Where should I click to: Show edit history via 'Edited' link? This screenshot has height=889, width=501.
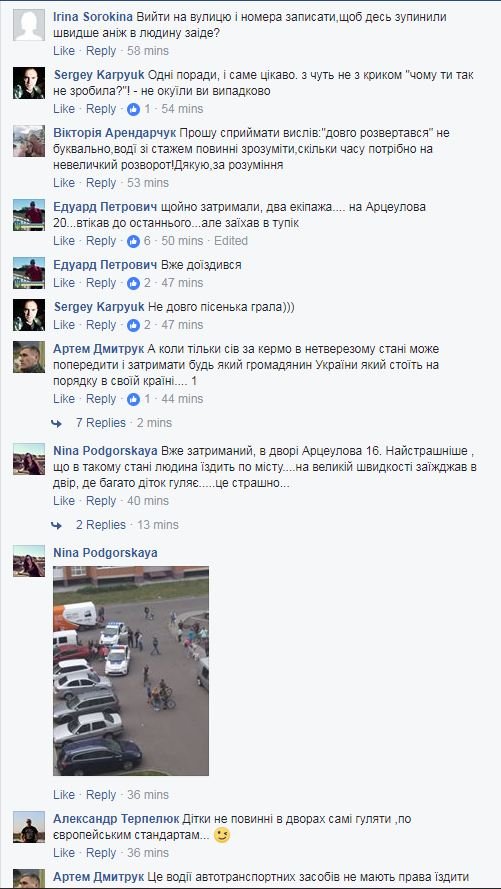click(x=231, y=241)
